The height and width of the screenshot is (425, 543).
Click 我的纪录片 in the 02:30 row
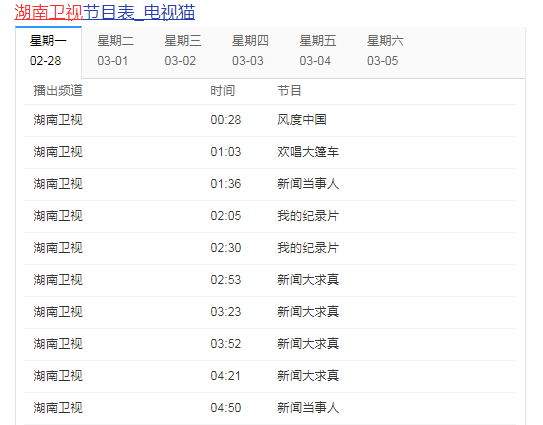308,248
